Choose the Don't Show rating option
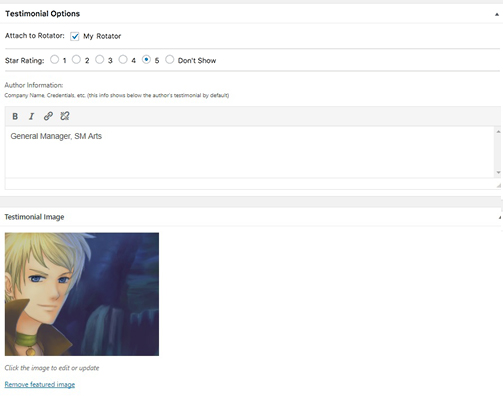Image resolution: width=503 pixels, height=396 pixels. pyautogui.click(x=169, y=60)
